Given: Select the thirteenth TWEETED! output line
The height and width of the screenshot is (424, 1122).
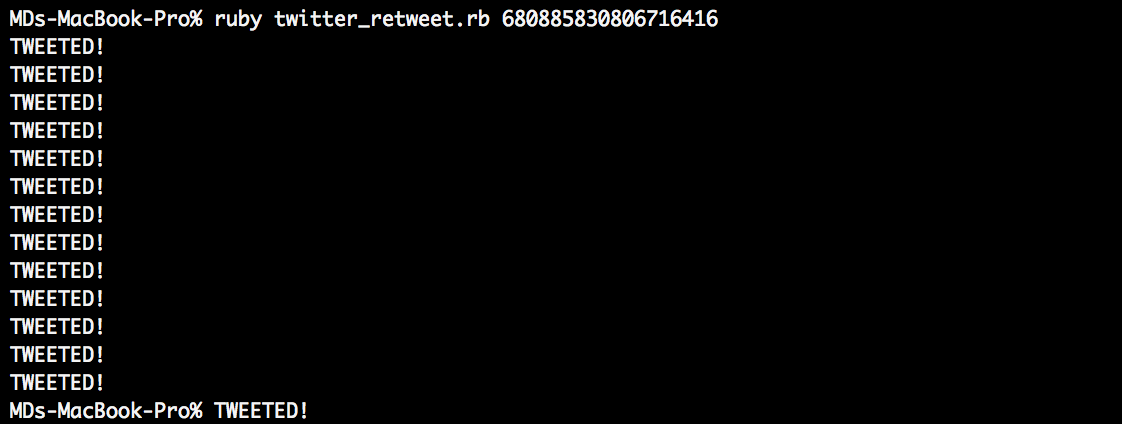Looking at the screenshot, I should coord(57,383).
